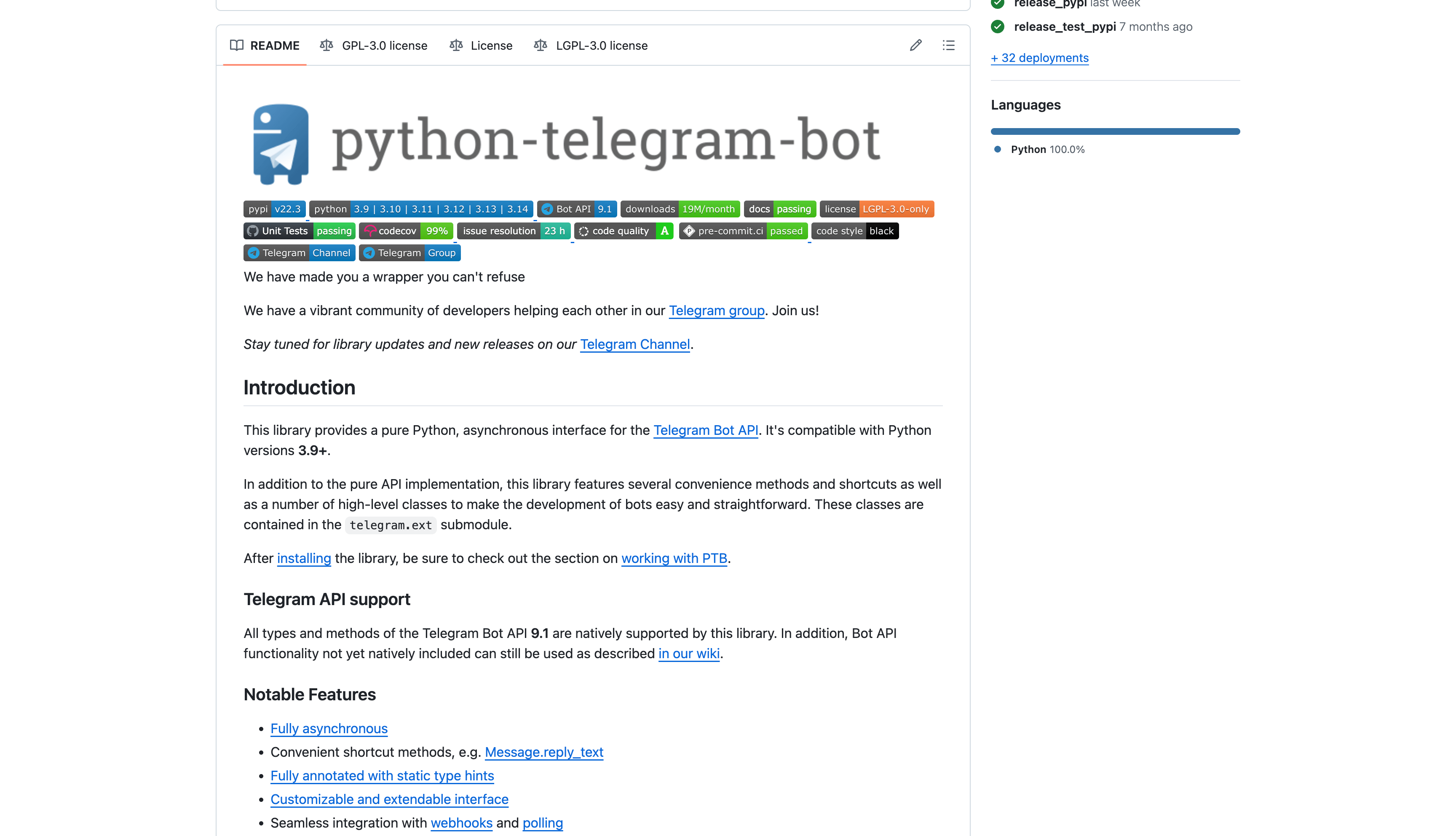Open the Telegram Group badge

(409, 253)
